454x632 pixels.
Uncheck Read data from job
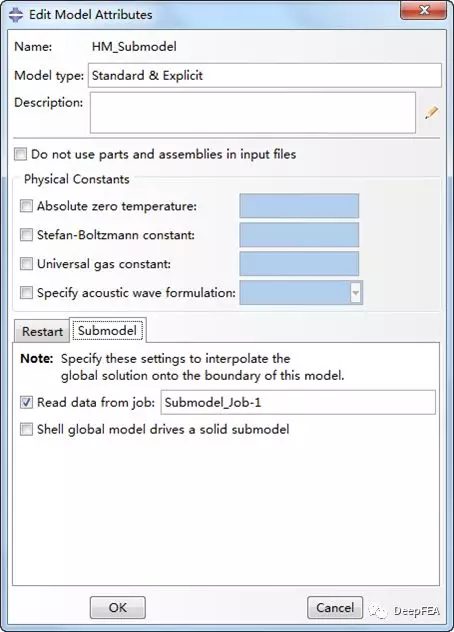(x=26, y=402)
